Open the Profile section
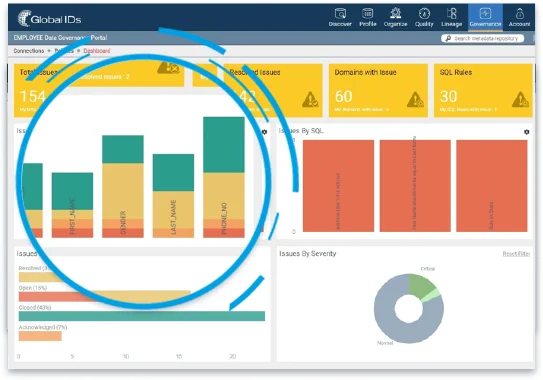This screenshot has width=543, height=380. click(367, 17)
